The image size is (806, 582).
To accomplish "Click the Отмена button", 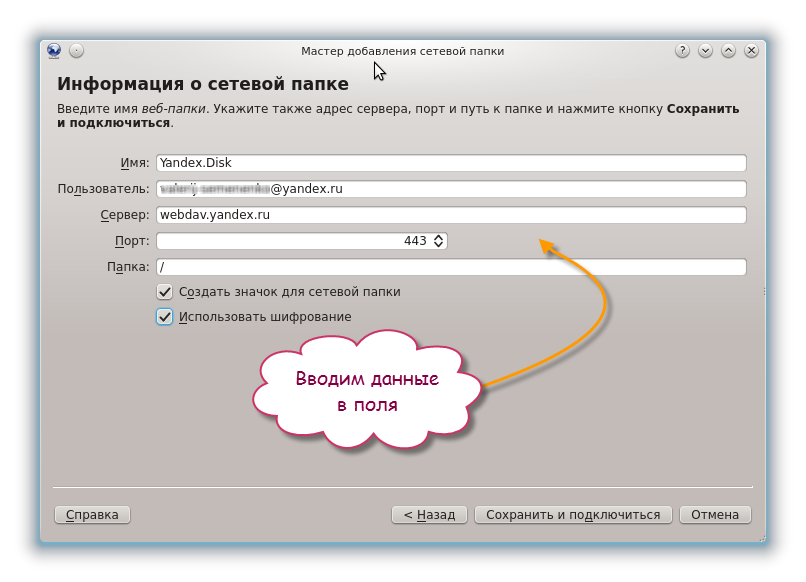I will click(x=715, y=515).
